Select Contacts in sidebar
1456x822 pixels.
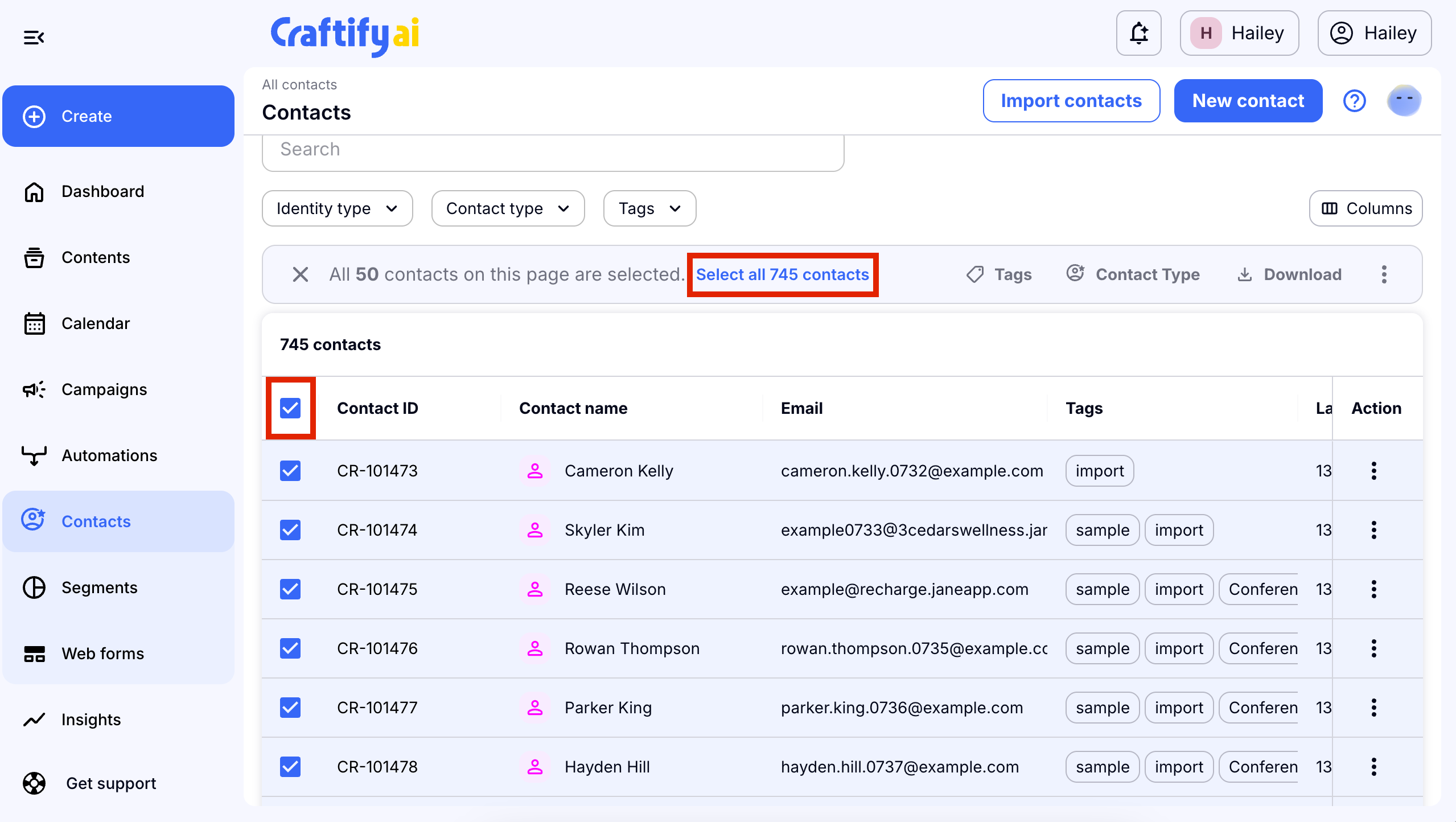click(x=118, y=521)
